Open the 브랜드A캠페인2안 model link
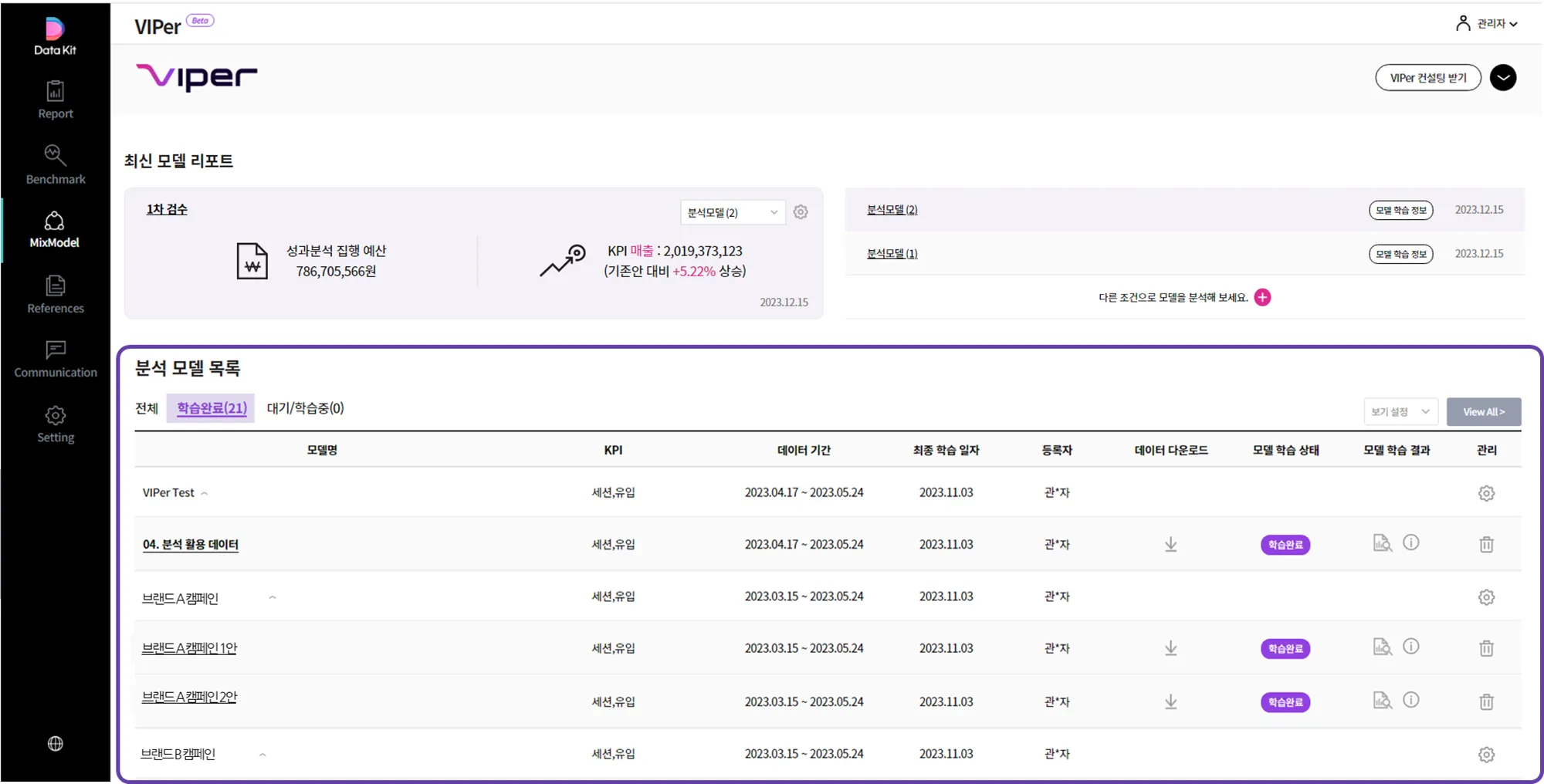This screenshot has width=1544, height=784. 189,697
